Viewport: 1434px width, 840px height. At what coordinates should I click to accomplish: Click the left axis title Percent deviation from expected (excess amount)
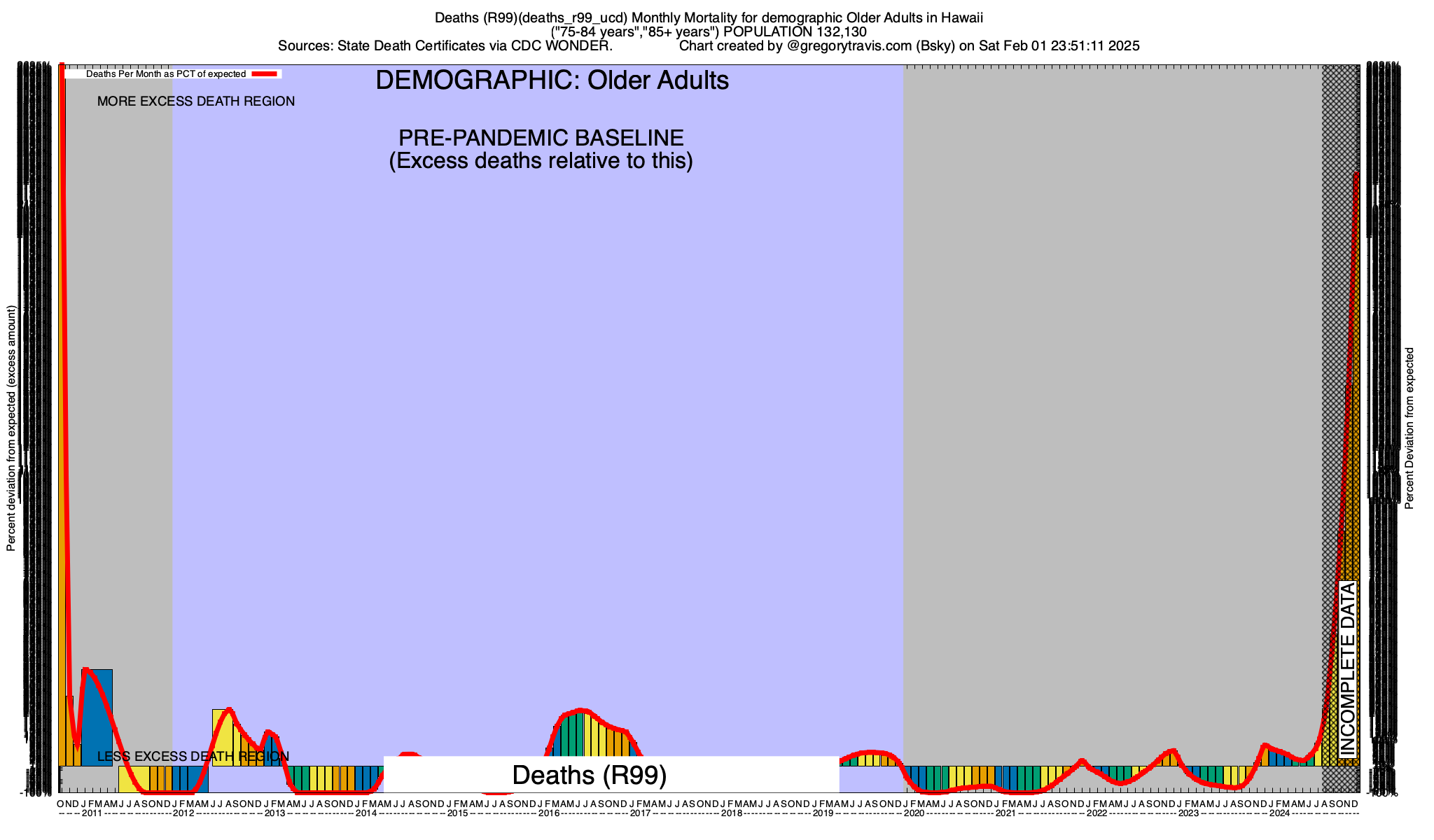click(x=11, y=428)
